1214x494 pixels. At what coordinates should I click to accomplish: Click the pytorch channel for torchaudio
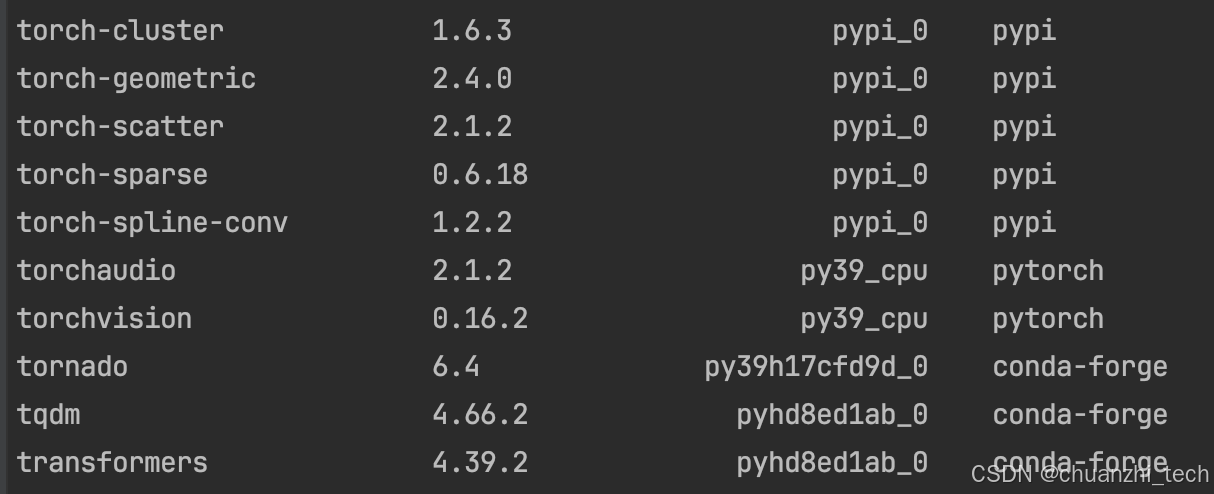click(1048, 271)
